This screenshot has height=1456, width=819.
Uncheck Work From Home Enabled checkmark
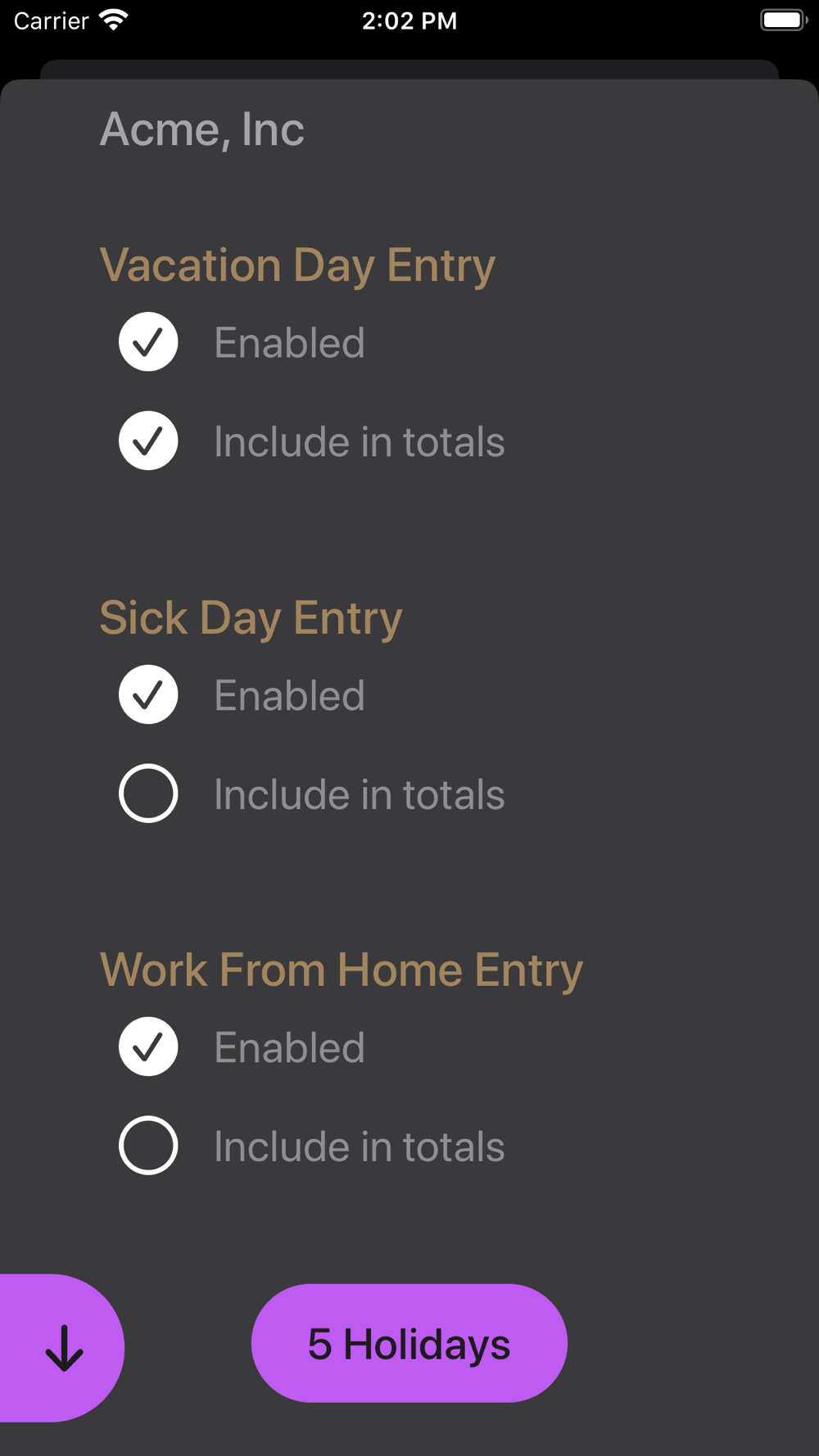[148, 1047]
